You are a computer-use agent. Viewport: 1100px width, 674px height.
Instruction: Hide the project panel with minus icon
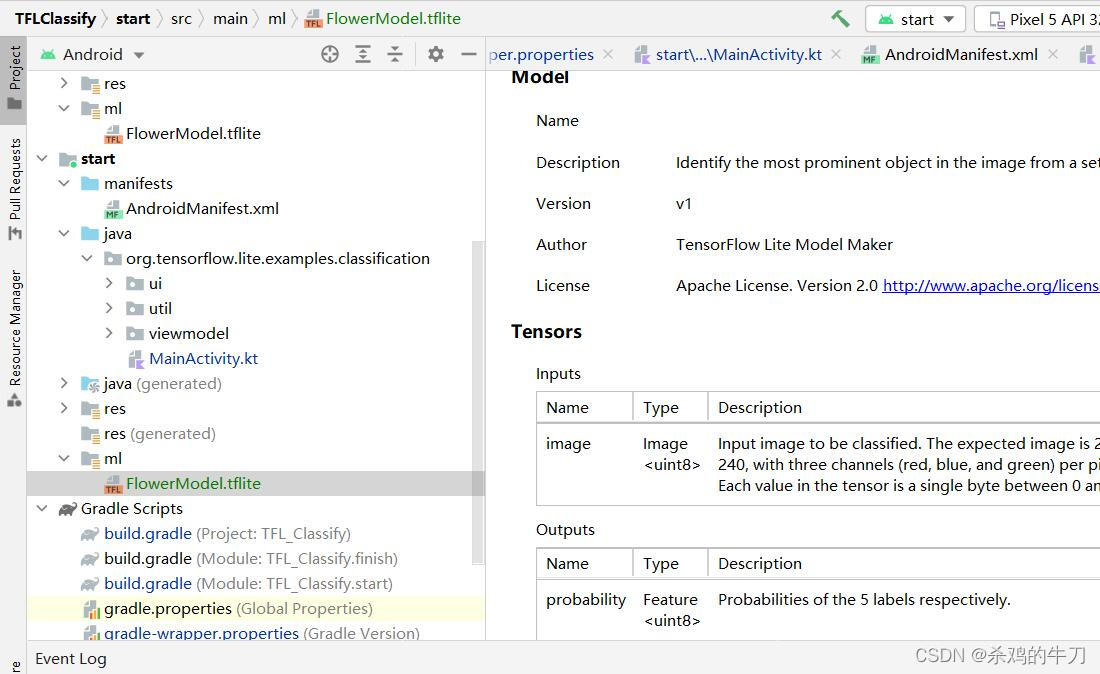468,54
